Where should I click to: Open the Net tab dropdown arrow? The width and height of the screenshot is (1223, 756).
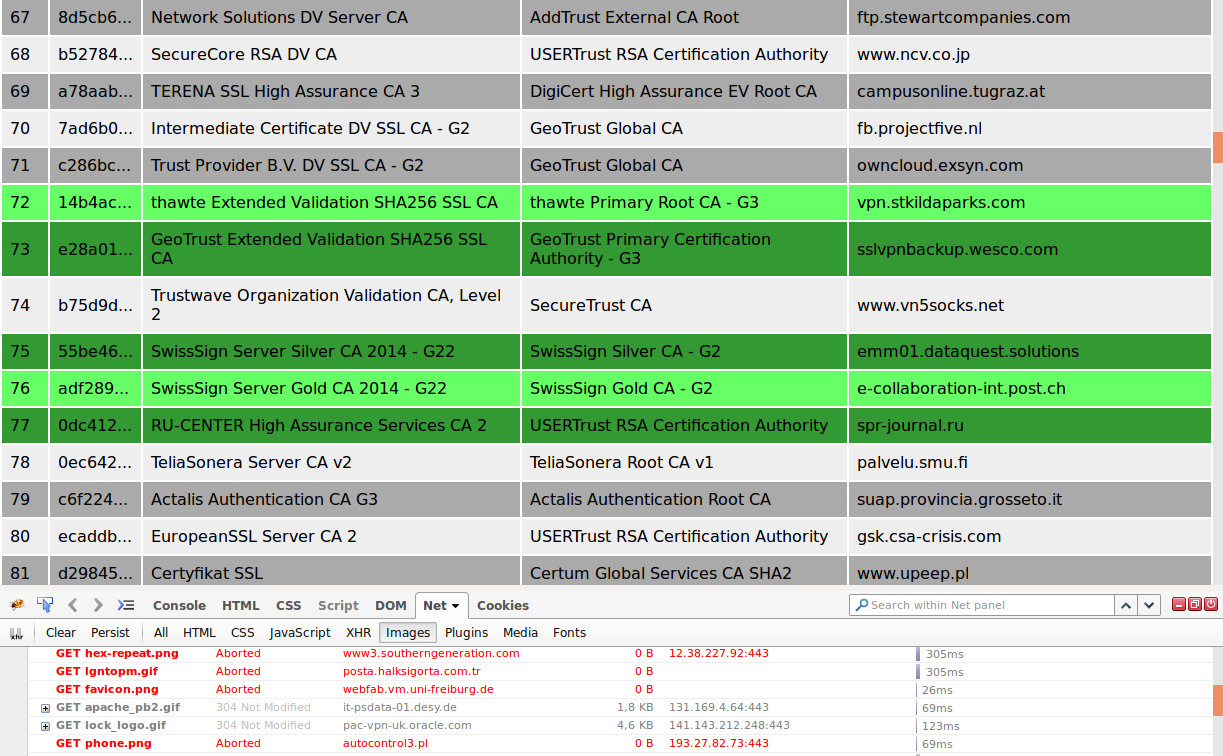[456, 606]
